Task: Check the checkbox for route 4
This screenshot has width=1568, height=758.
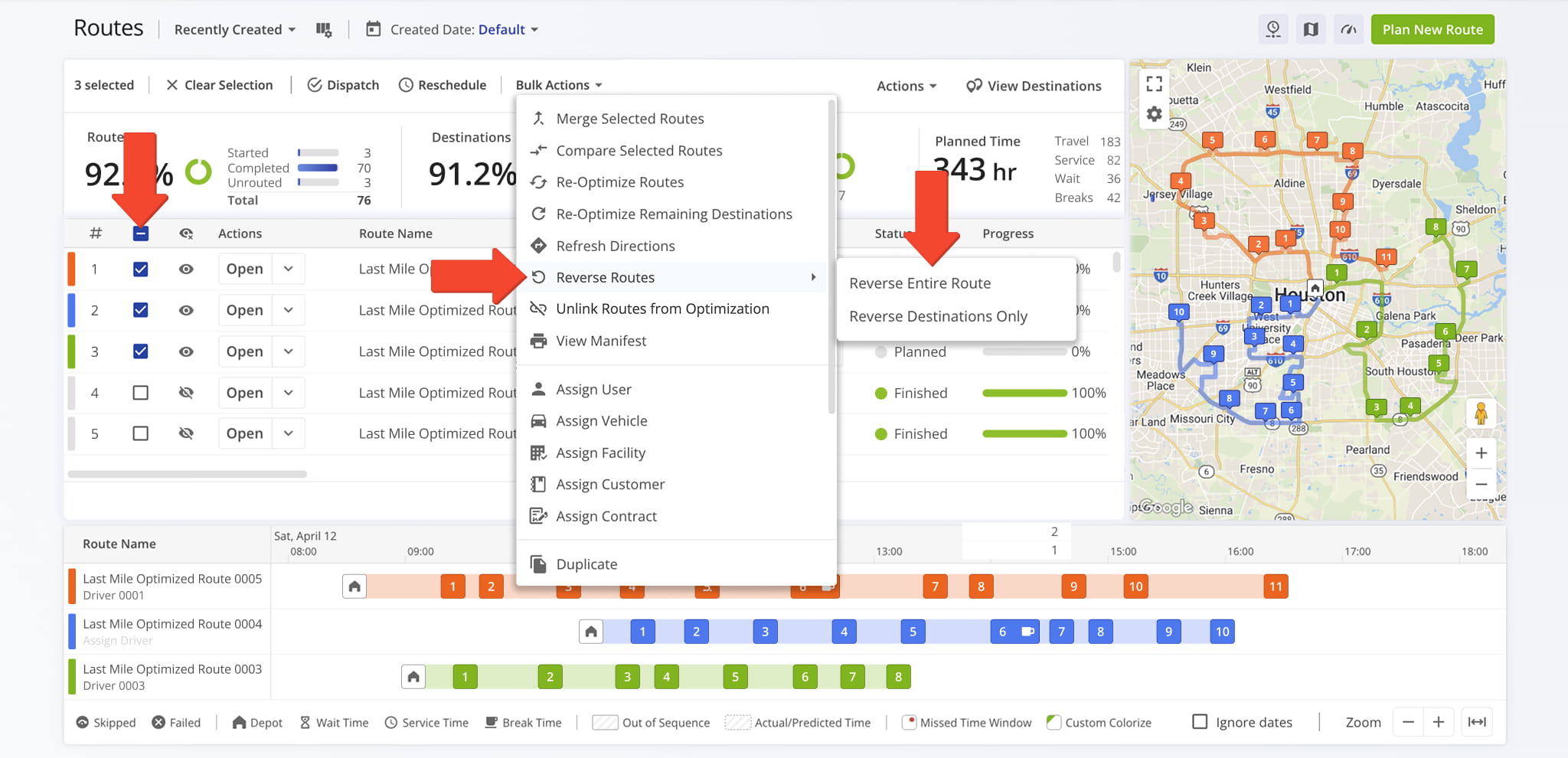Action: click(140, 392)
